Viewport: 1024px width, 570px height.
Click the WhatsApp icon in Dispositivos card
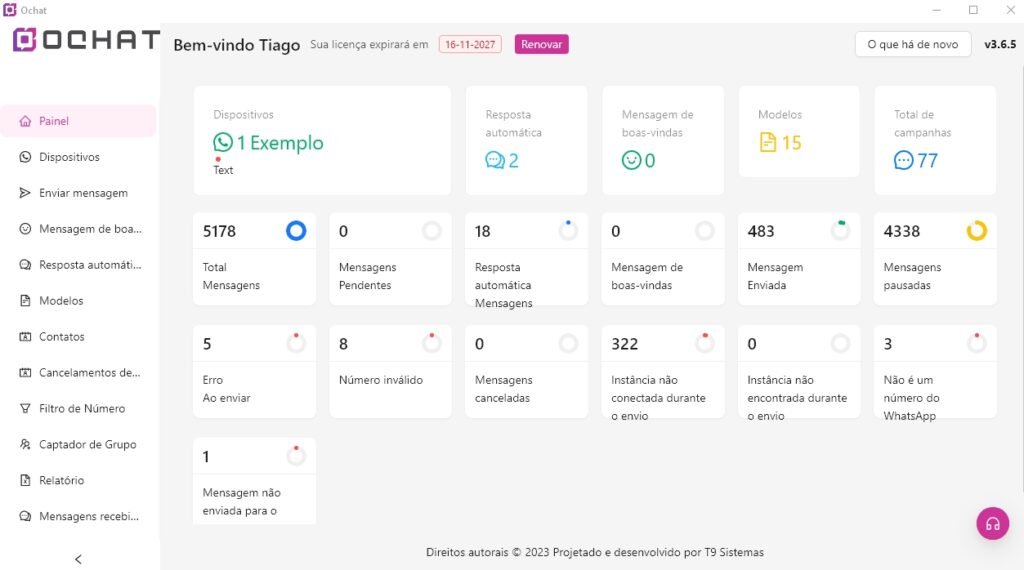(x=222, y=143)
